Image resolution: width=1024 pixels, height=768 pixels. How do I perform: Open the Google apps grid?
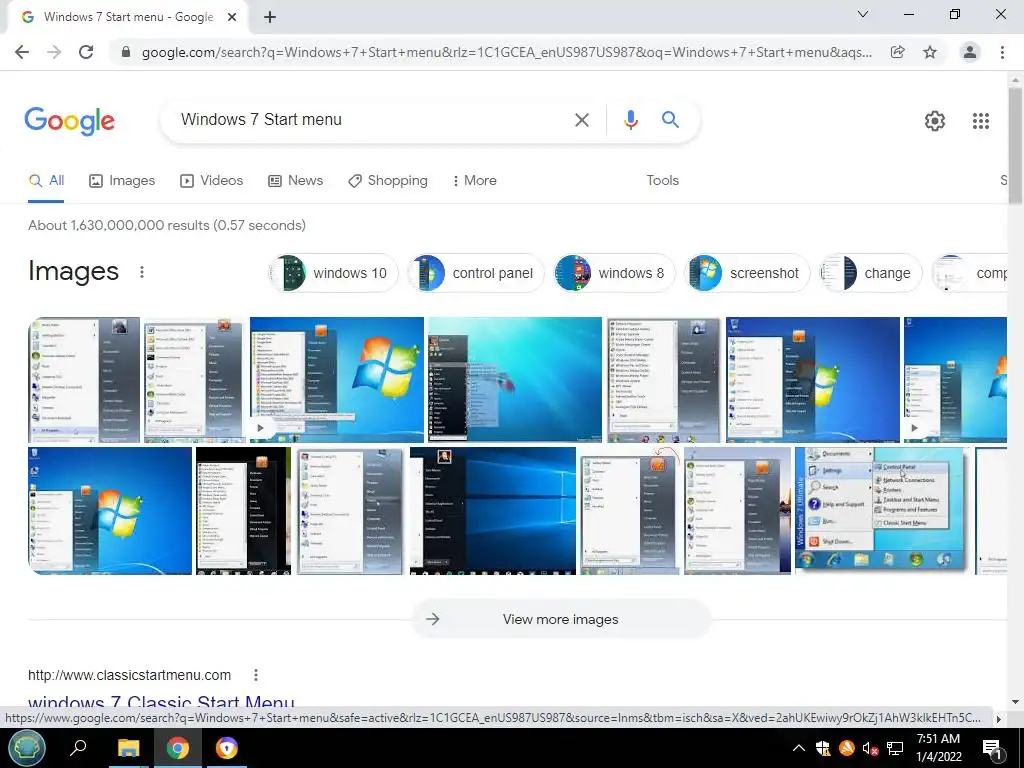[981, 121]
